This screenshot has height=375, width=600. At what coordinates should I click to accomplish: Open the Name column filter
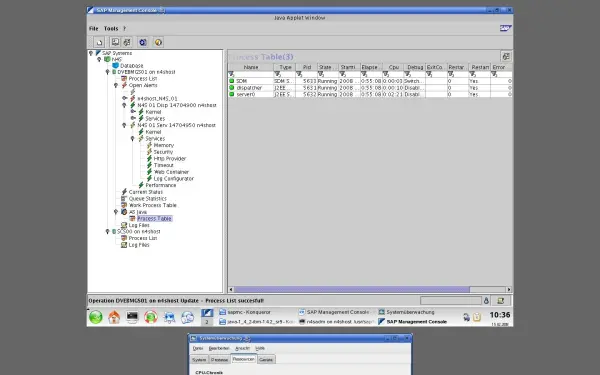(x=232, y=74)
